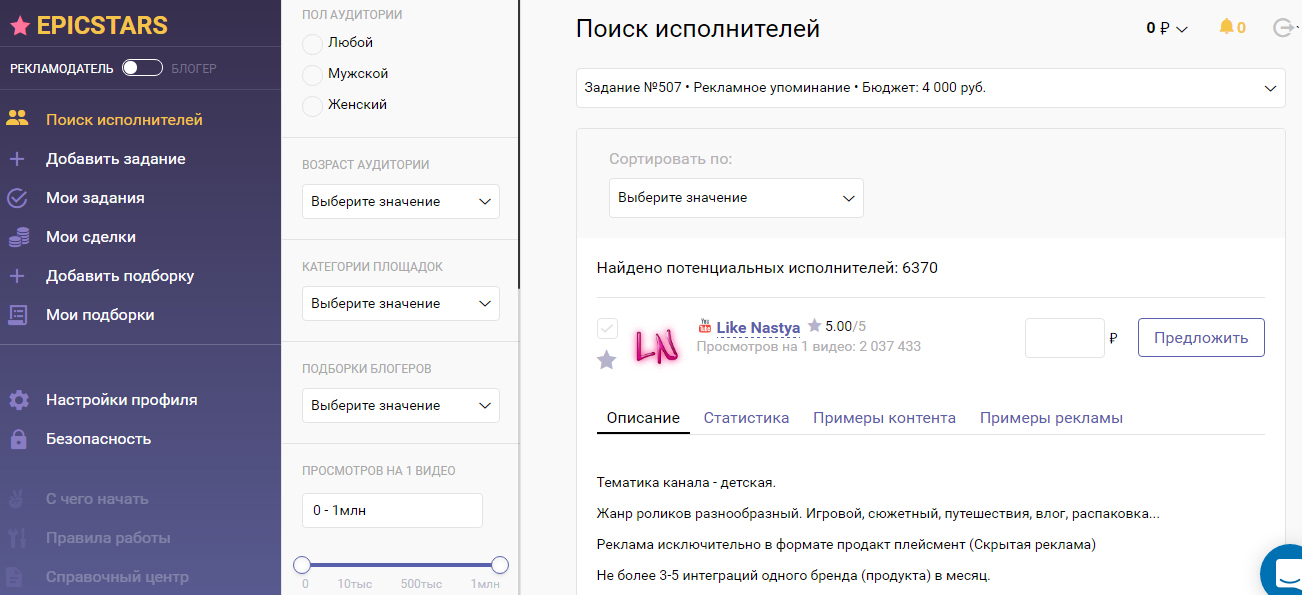The height and width of the screenshot is (595, 1302).
Task: Click the document icon beside Справочный центр
Action: (x=16, y=576)
